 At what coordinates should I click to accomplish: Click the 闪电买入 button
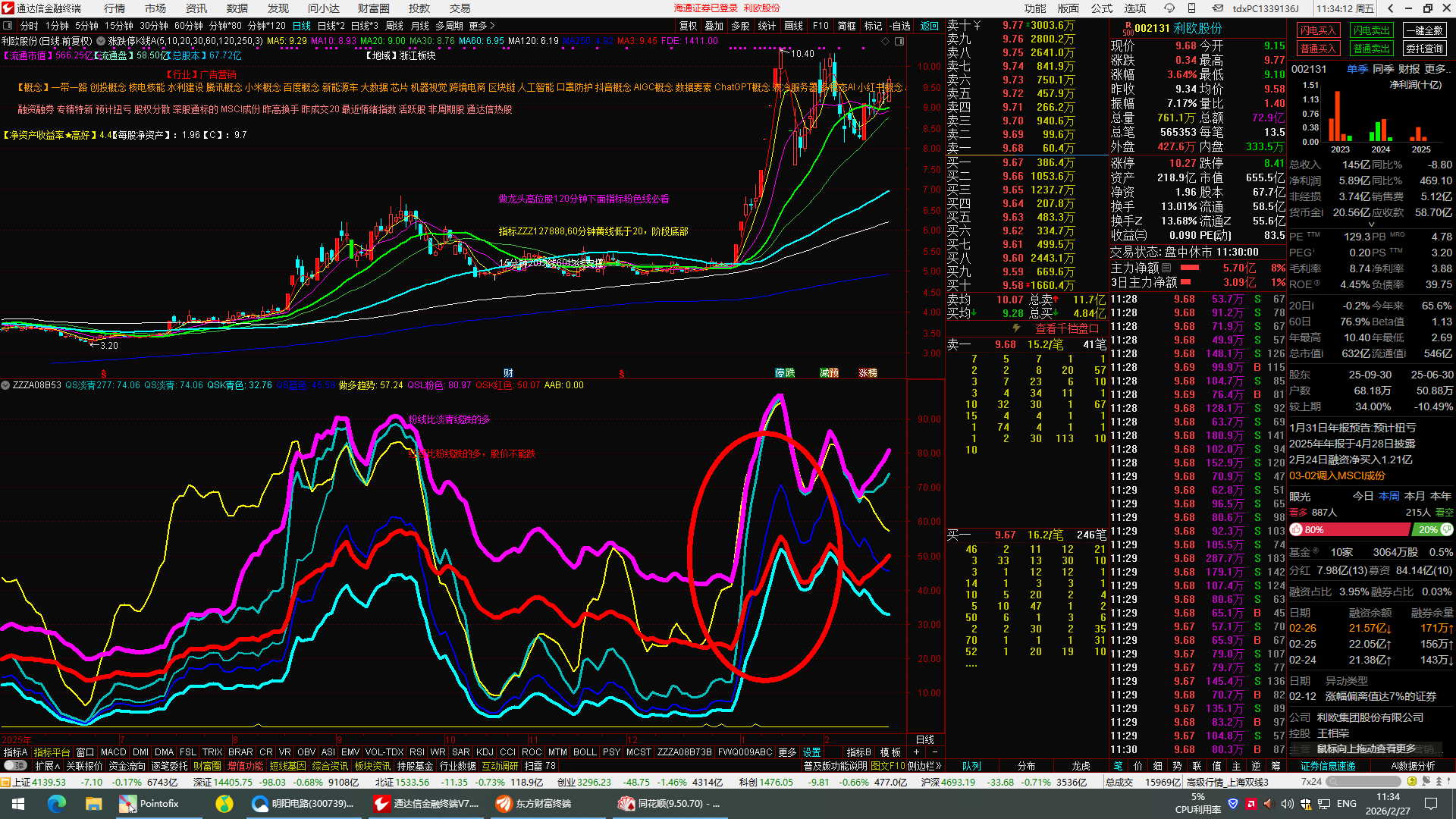coord(1318,30)
